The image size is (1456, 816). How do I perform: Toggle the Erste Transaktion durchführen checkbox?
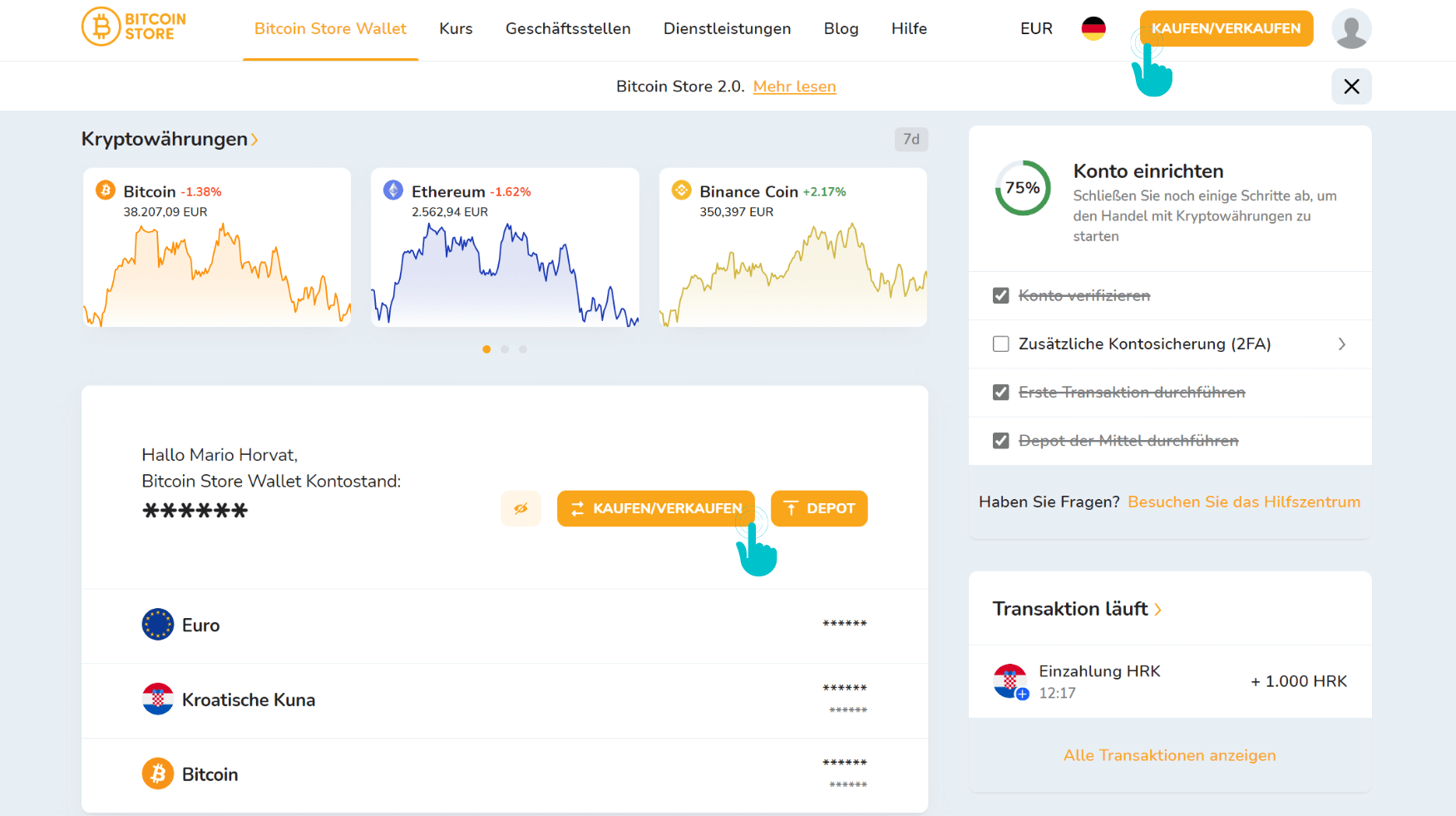pos(1001,392)
